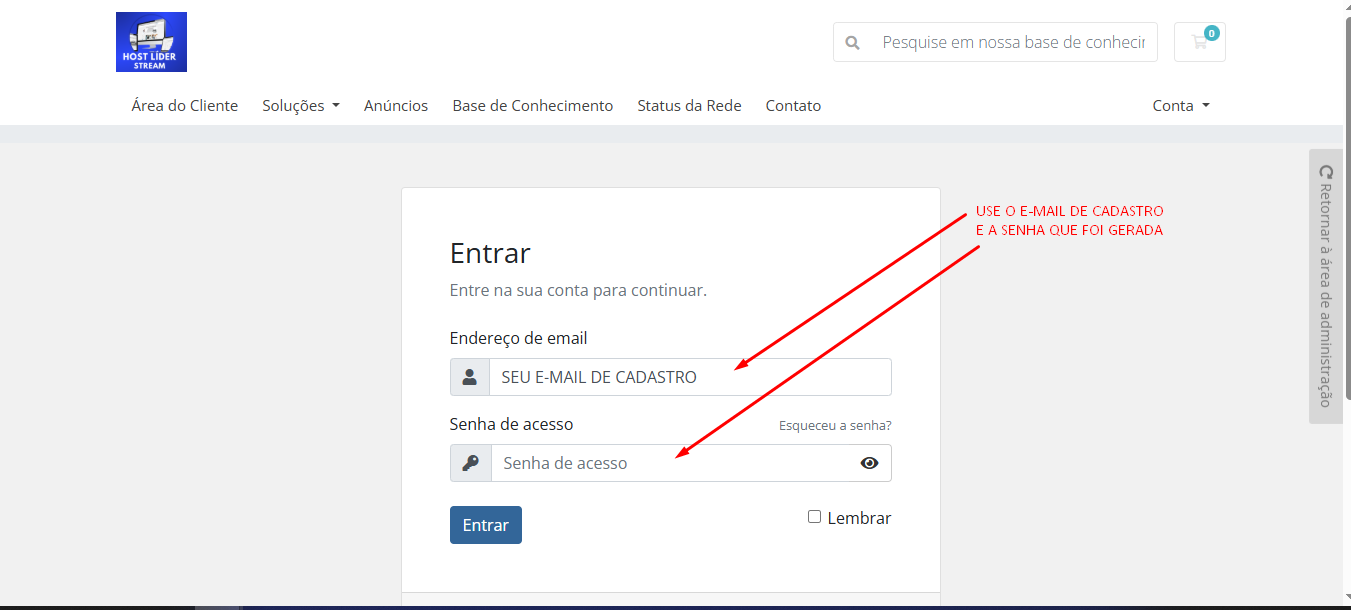Click the Esqueceu a senha link
Screen dimensions: 1351x610
[835, 426]
